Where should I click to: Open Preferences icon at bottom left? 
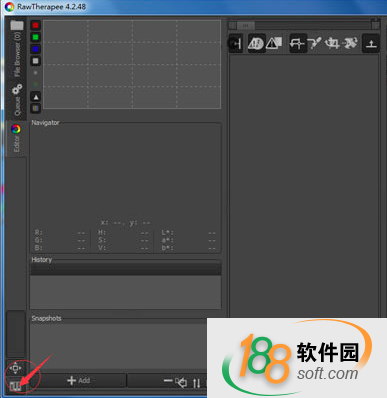pyautogui.click(x=15, y=386)
